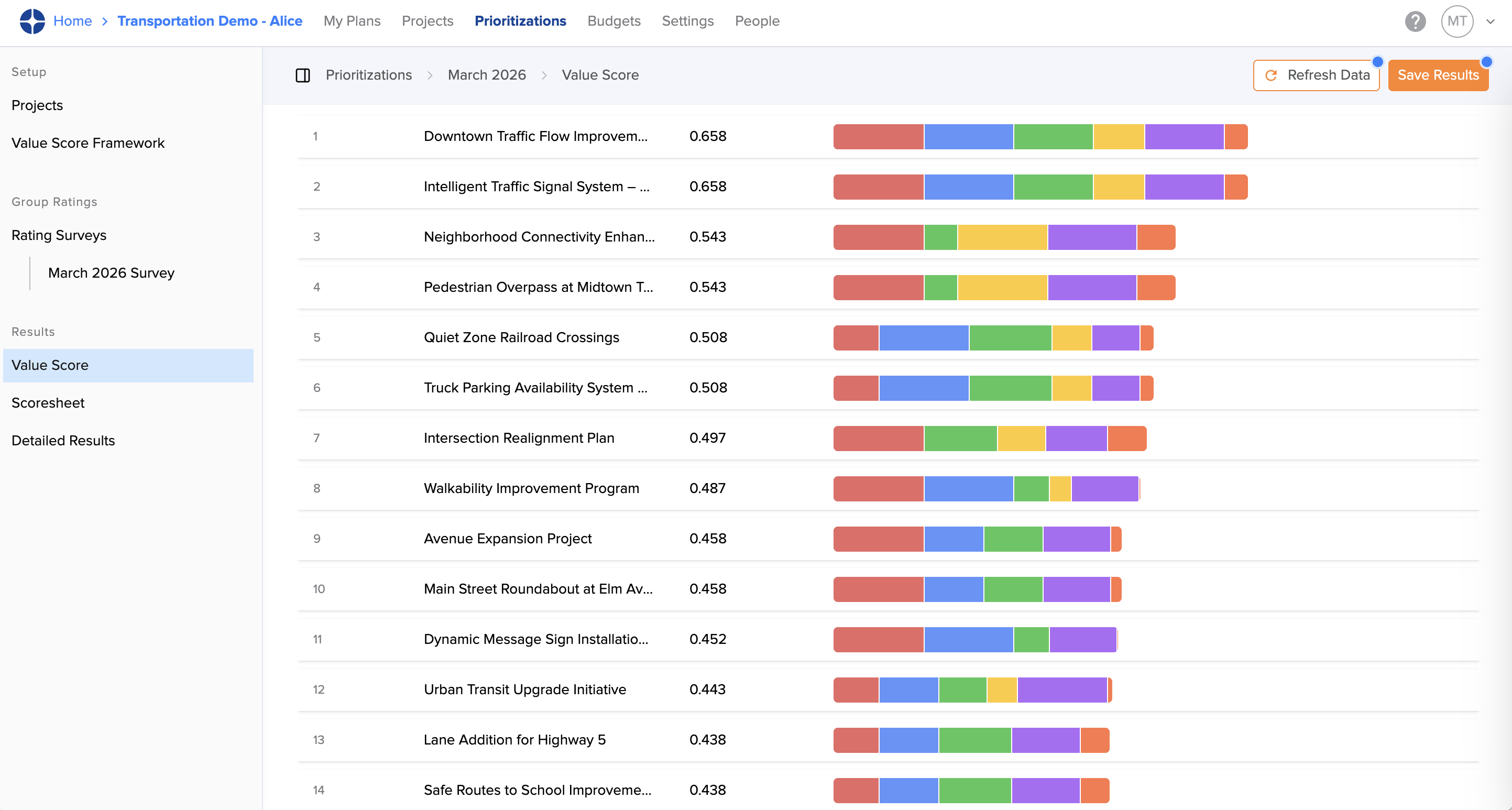The width and height of the screenshot is (1512, 810).
Task: Select the Quiet Zone Railroad Crossings row
Action: (521, 337)
